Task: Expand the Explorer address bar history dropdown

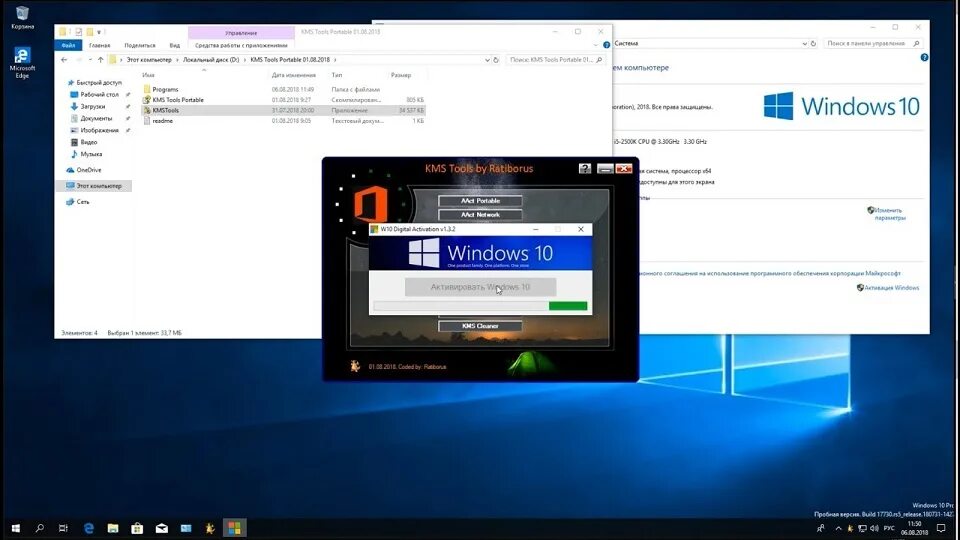Action: [x=487, y=60]
